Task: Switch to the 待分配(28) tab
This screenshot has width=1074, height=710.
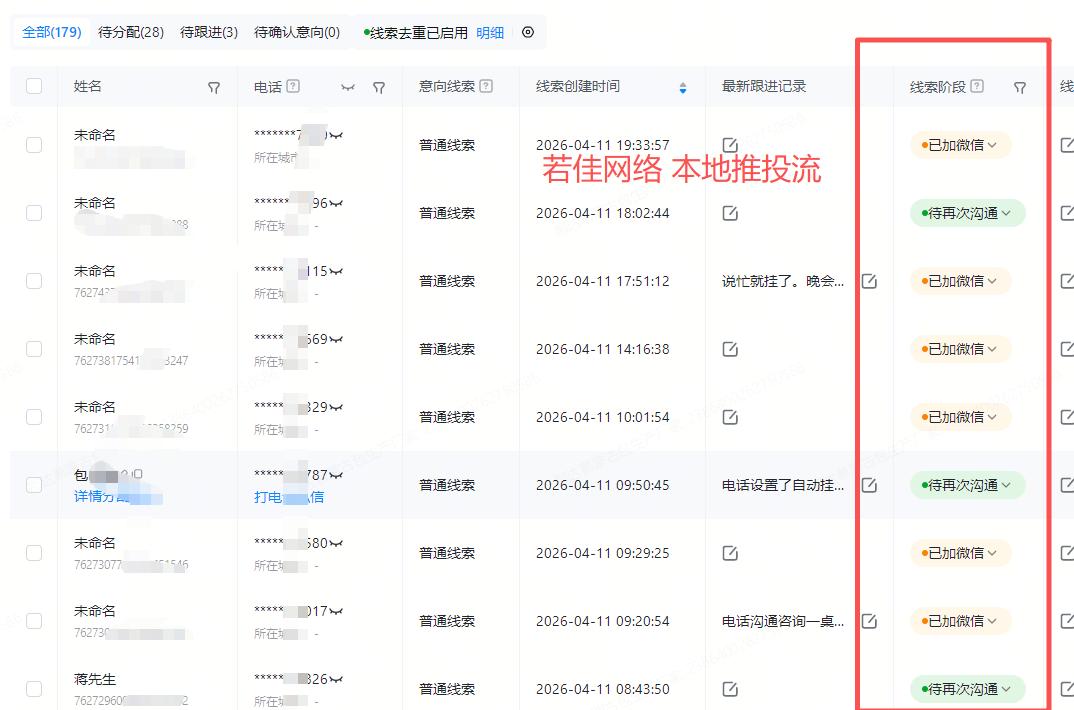Action: point(131,32)
